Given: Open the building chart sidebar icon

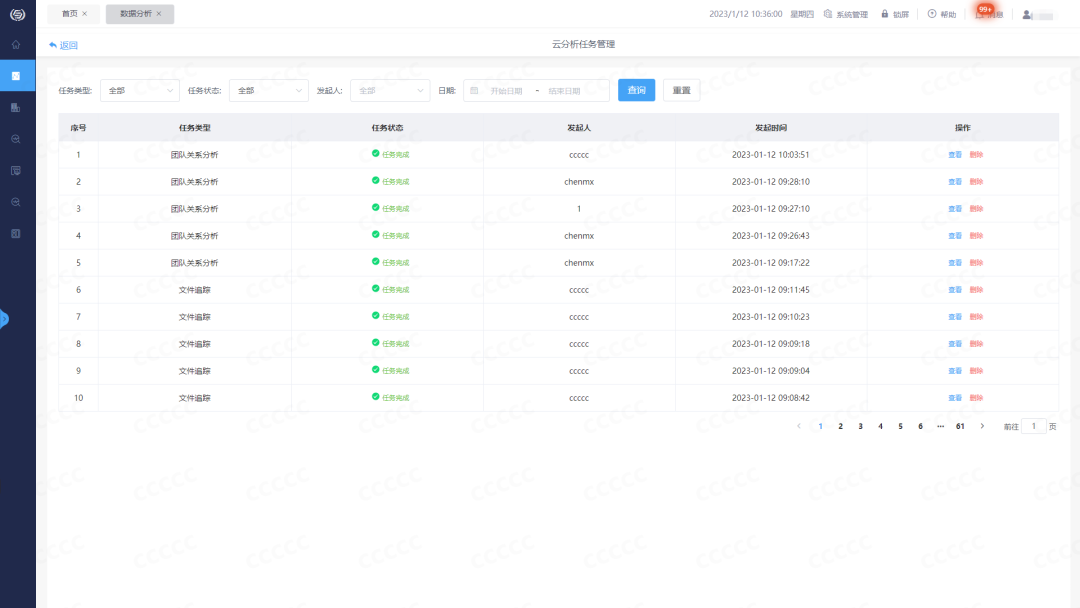Looking at the screenshot, I should pos(16,107).
